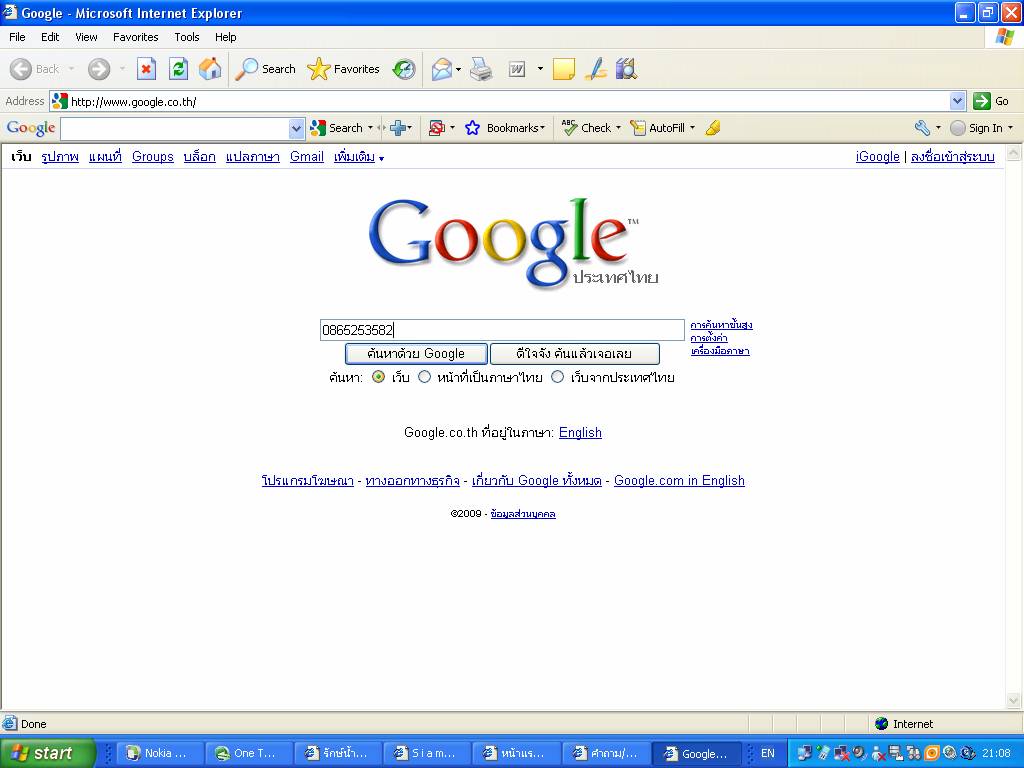Switch to One T... taskbar window
Screen dimensions: 1024x768
[247, 753]
